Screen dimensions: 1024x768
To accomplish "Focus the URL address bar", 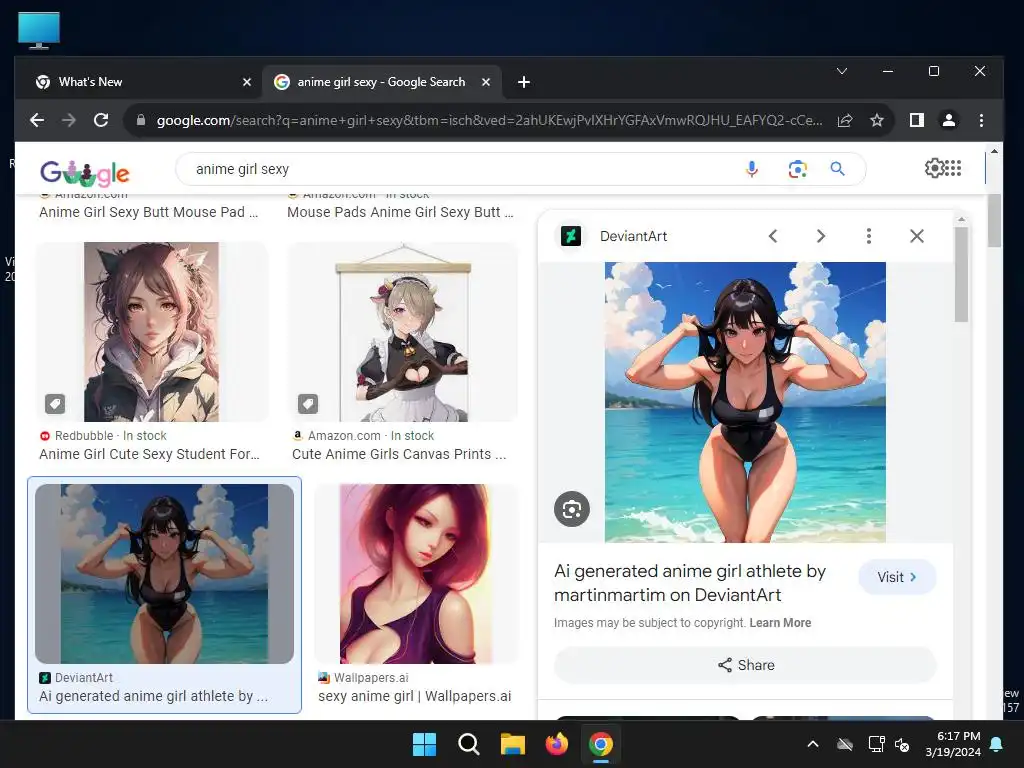I will click(488, 120).
